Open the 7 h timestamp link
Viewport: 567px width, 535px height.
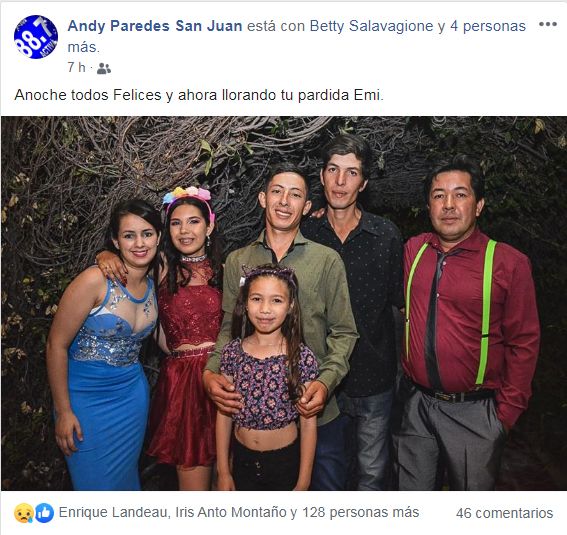tap(76, 67)
